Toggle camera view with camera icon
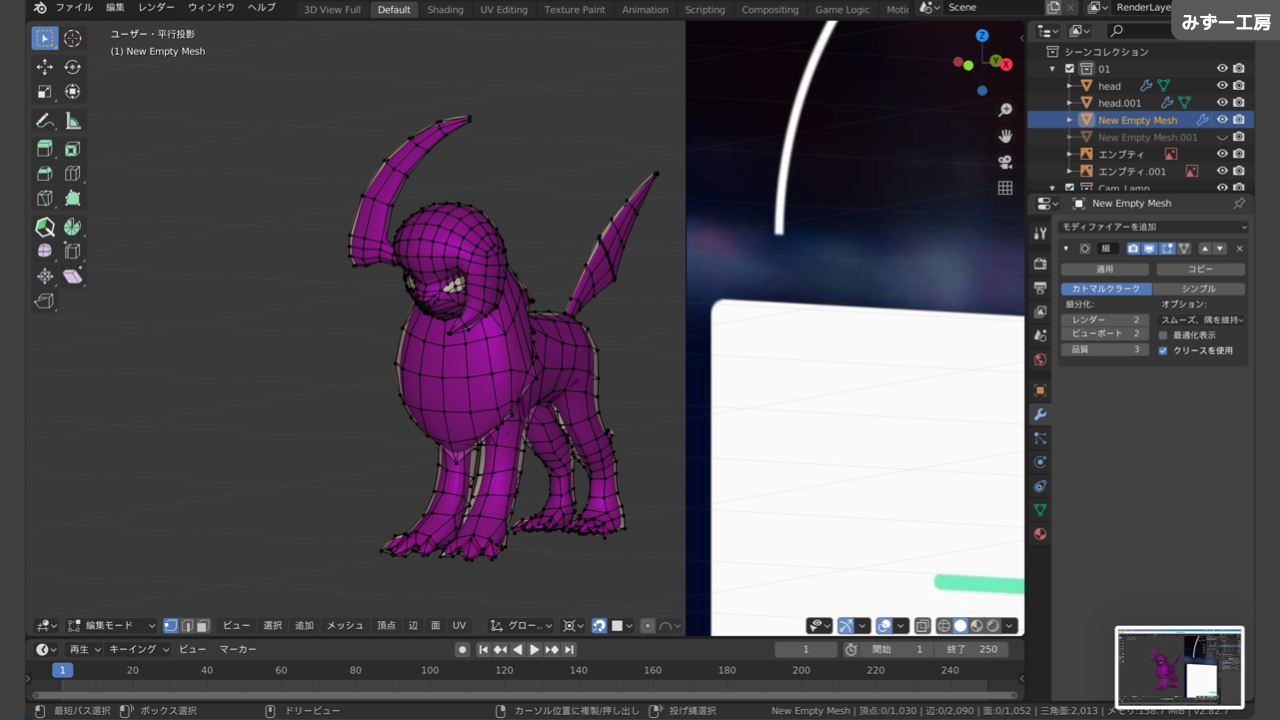This screenshot has width=1280, height=720. tap(1005, 162)
